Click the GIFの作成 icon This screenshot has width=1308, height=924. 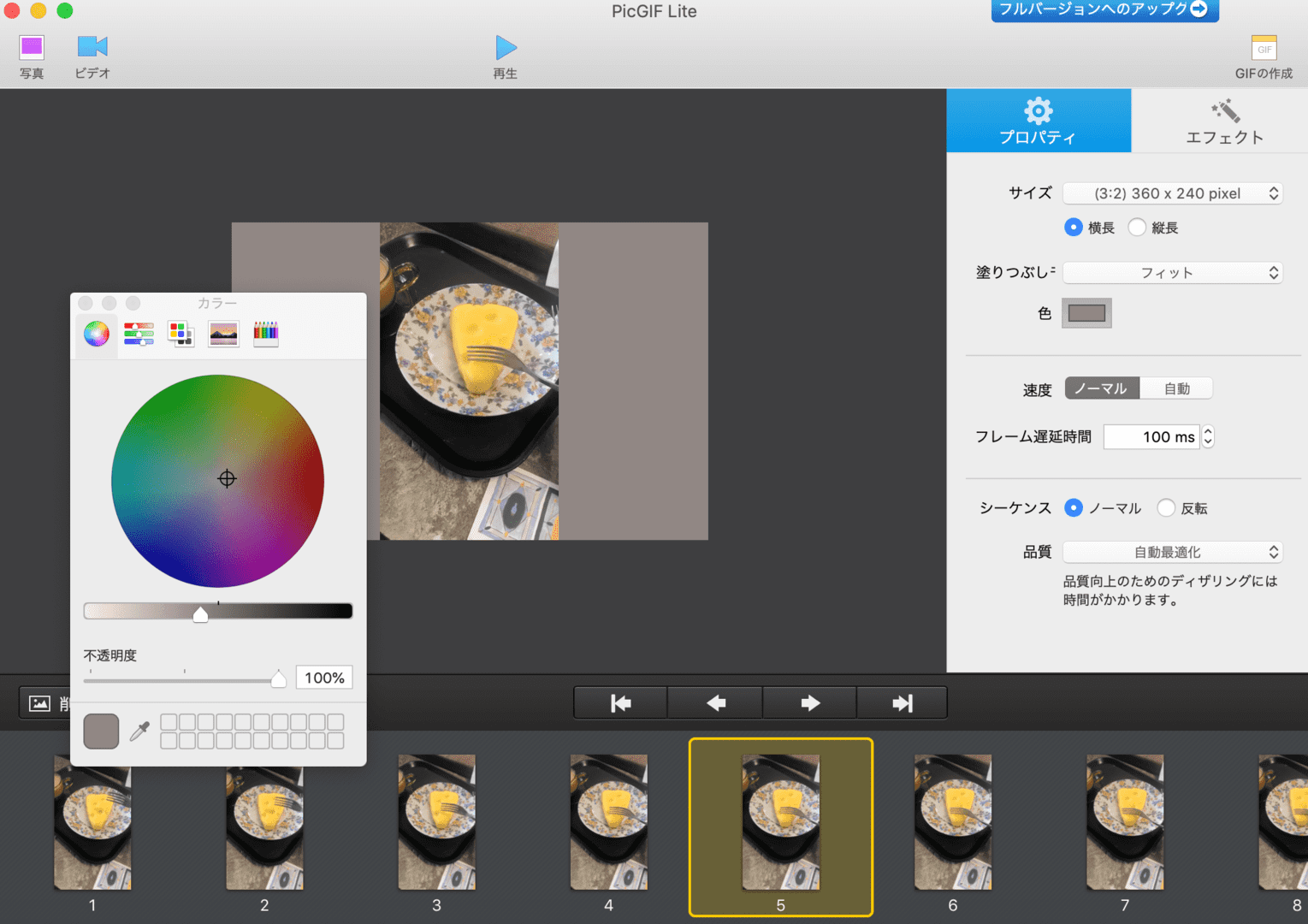[x=1263, y=50]
